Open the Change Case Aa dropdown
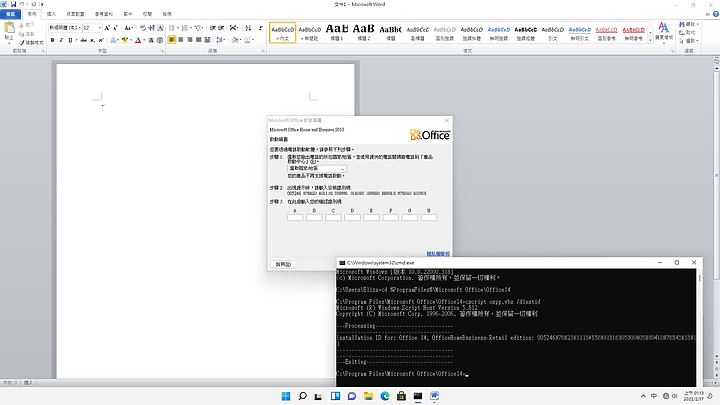Screen dimensions: 720x405 click(129, 28)
